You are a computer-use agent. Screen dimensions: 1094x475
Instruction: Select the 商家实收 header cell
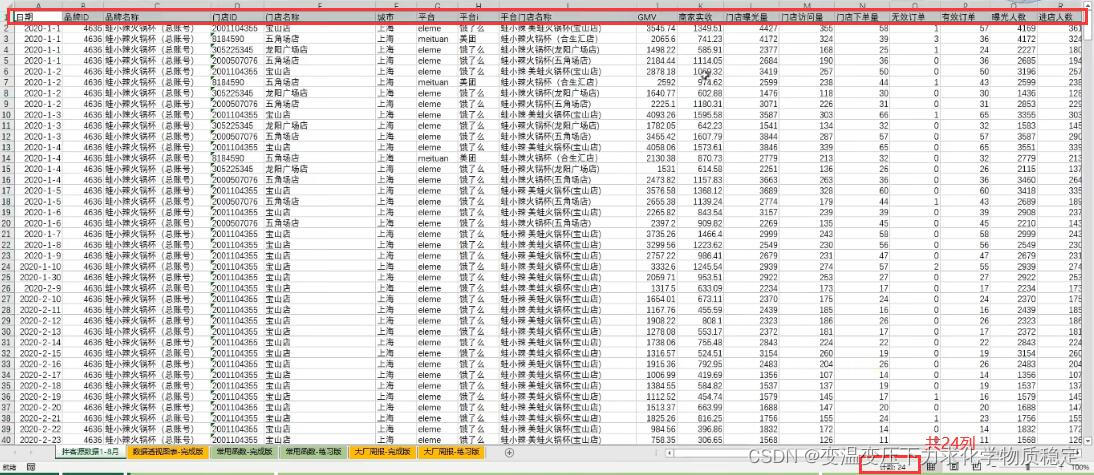(700, 15)
